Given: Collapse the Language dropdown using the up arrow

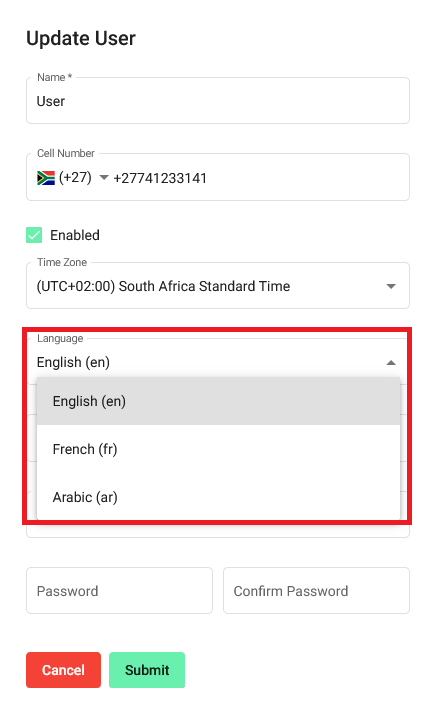Looking at the screenshot, I should coord(391,363).
